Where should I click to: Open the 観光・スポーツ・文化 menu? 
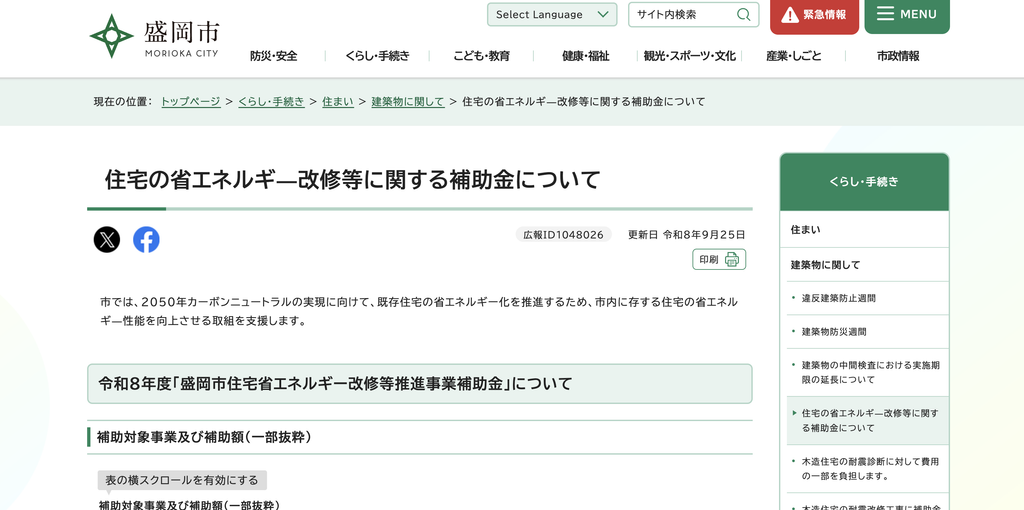pos(690,56)
